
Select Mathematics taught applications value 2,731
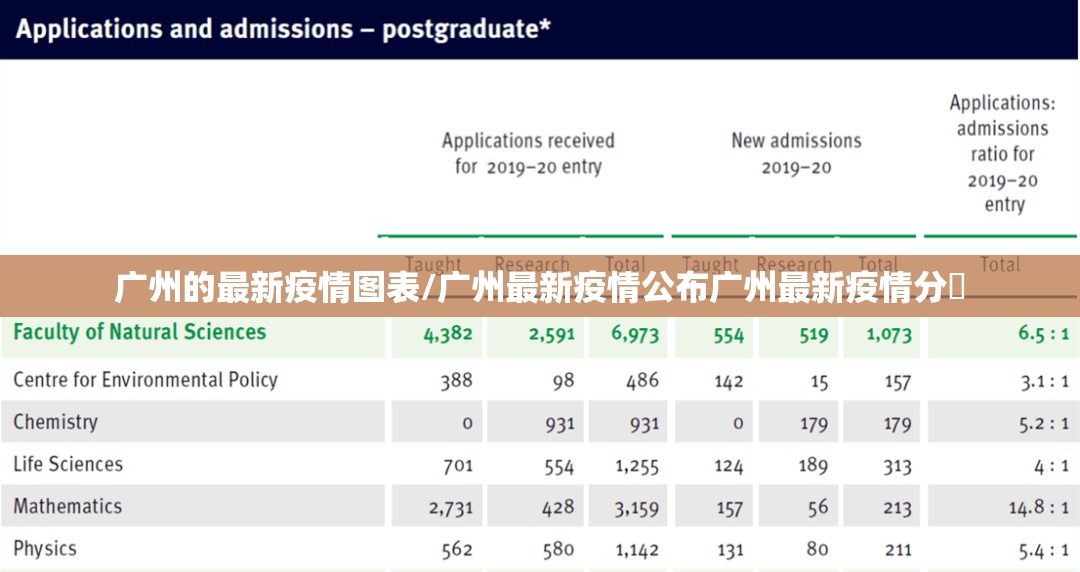click(450, 508)
